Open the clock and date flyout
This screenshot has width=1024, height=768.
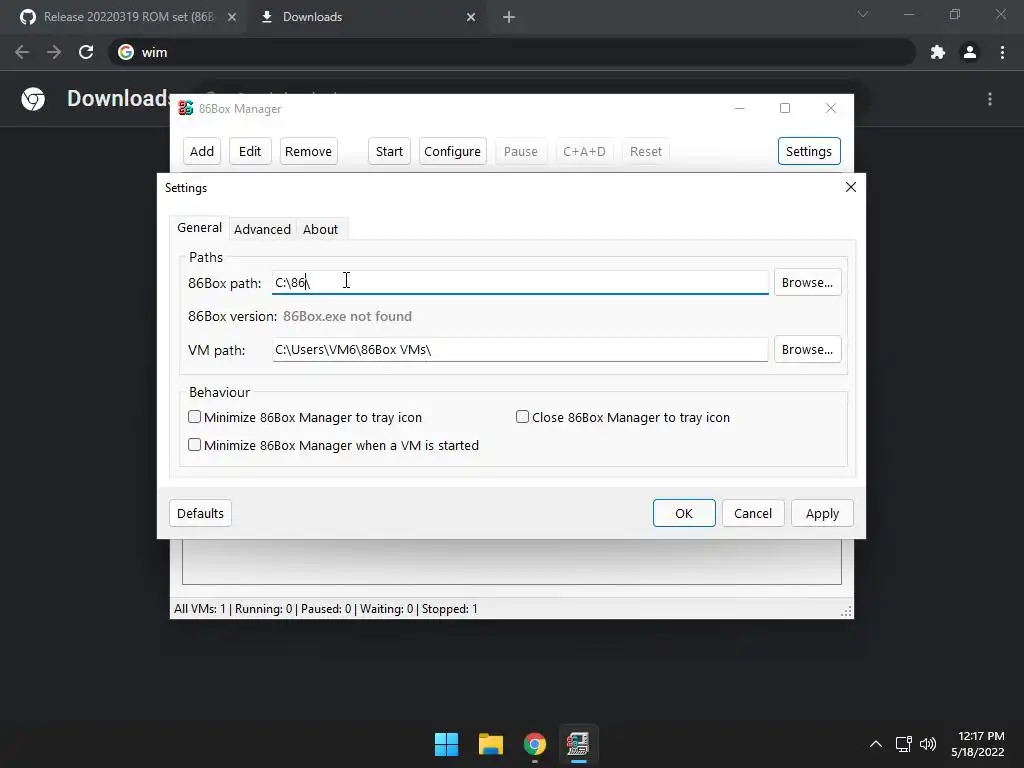tap(977, 744)
